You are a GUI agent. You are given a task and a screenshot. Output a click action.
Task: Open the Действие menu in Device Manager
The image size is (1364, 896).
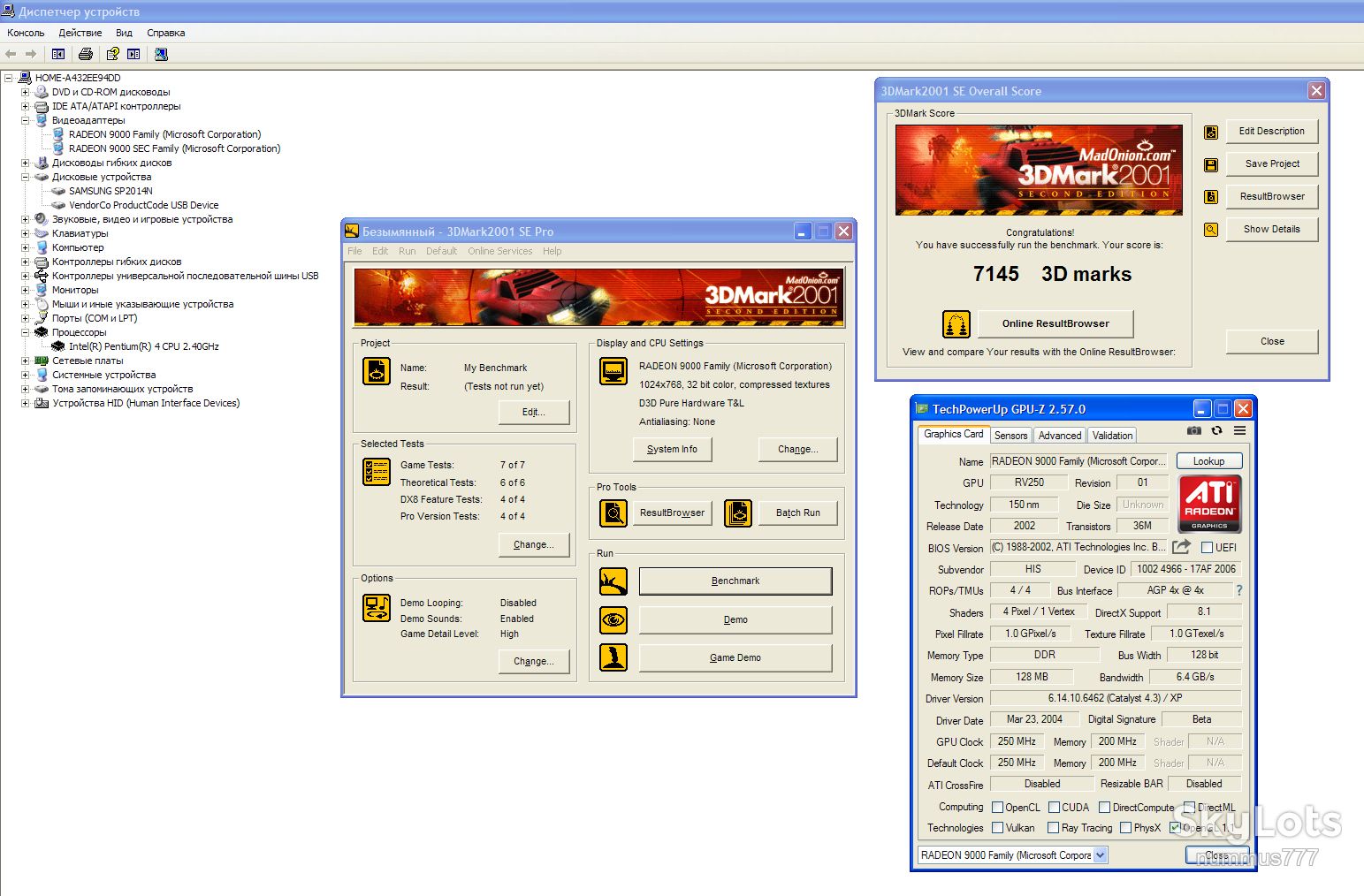coord(80,33)
